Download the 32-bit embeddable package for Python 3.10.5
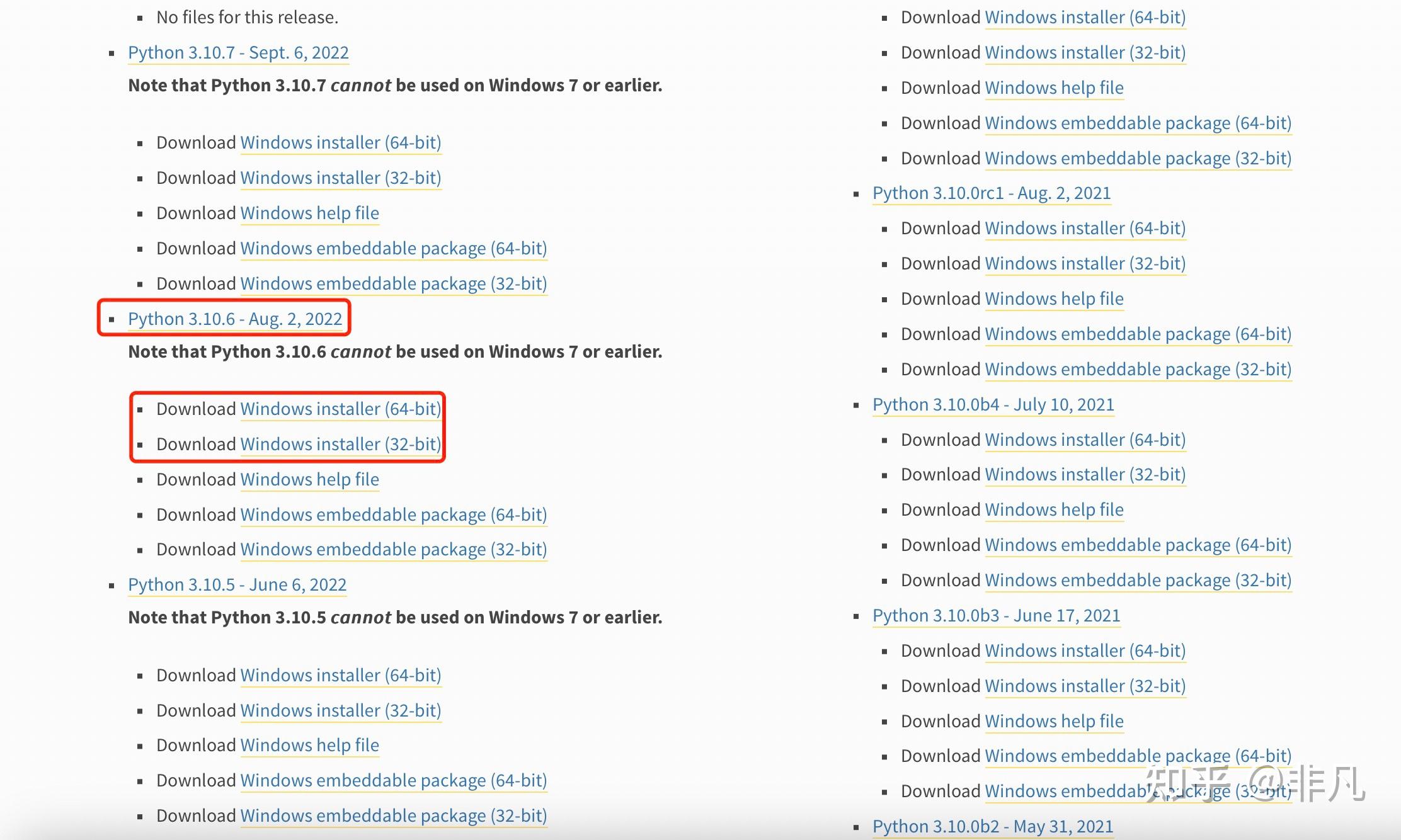This screenshot has height=840, width=1401. tap(393, 816)
